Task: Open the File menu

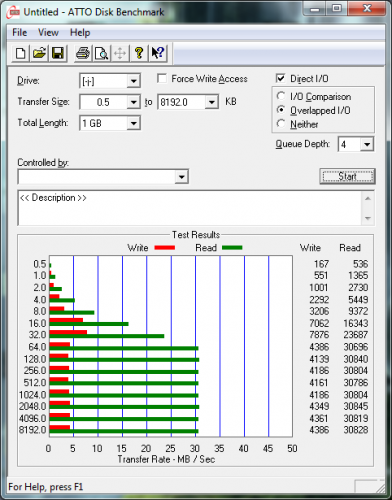Action: tap(19, 33)
